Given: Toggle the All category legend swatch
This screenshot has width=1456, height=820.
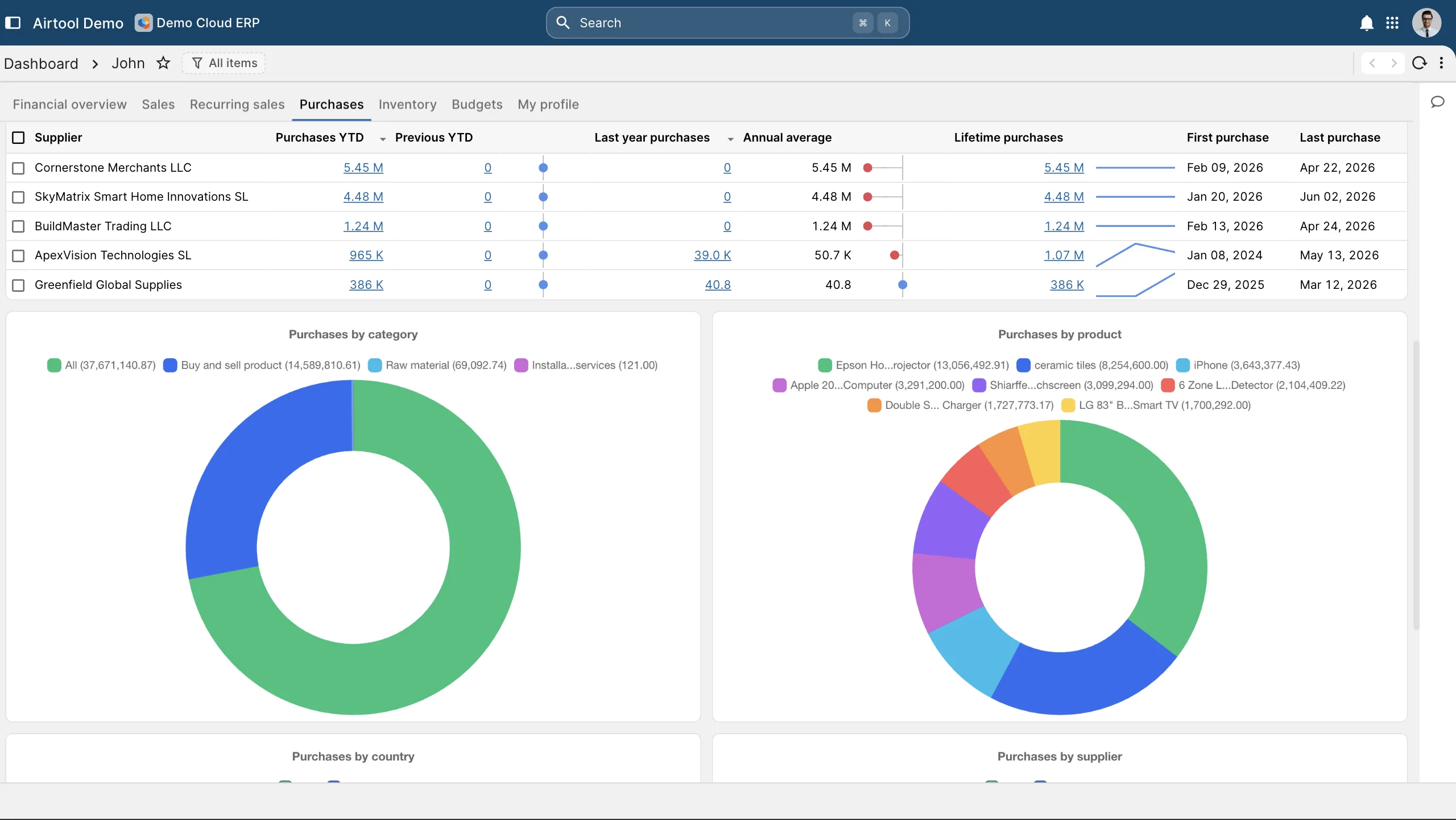Looking at the screenshot, I should point(54,365).
